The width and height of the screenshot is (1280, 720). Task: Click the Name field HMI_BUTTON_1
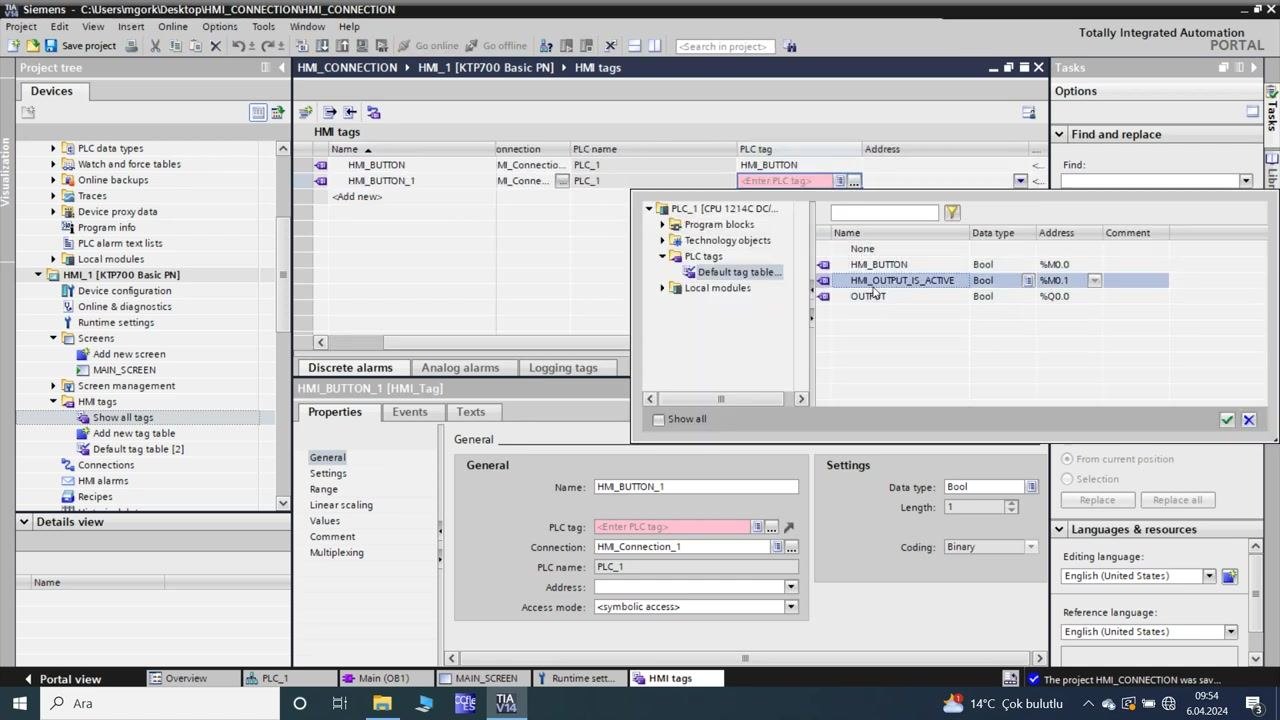tap(696, 487)
